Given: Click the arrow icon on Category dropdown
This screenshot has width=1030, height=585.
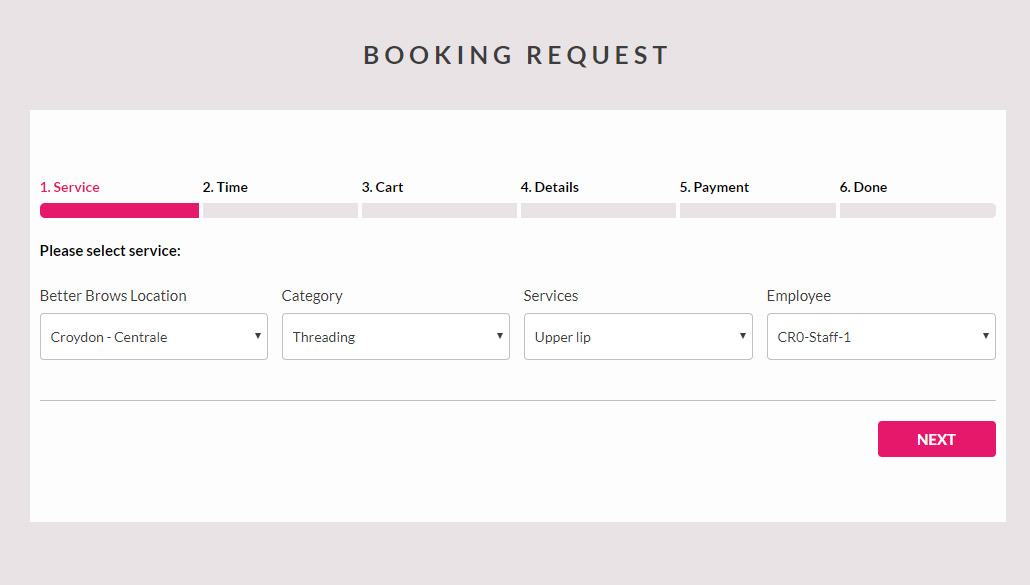Looking at the screenshot, I should pos(499,336).
